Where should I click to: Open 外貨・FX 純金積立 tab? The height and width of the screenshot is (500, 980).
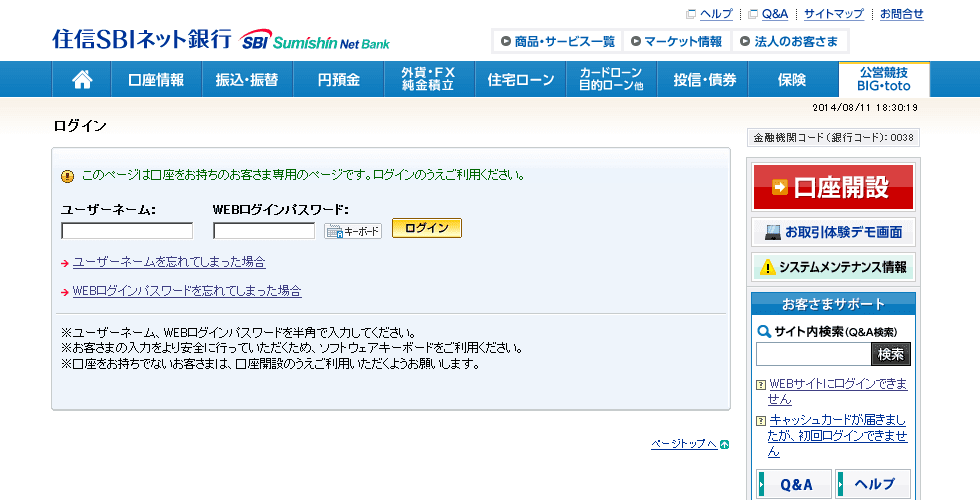pyautogui.click(x=429, y=79)
